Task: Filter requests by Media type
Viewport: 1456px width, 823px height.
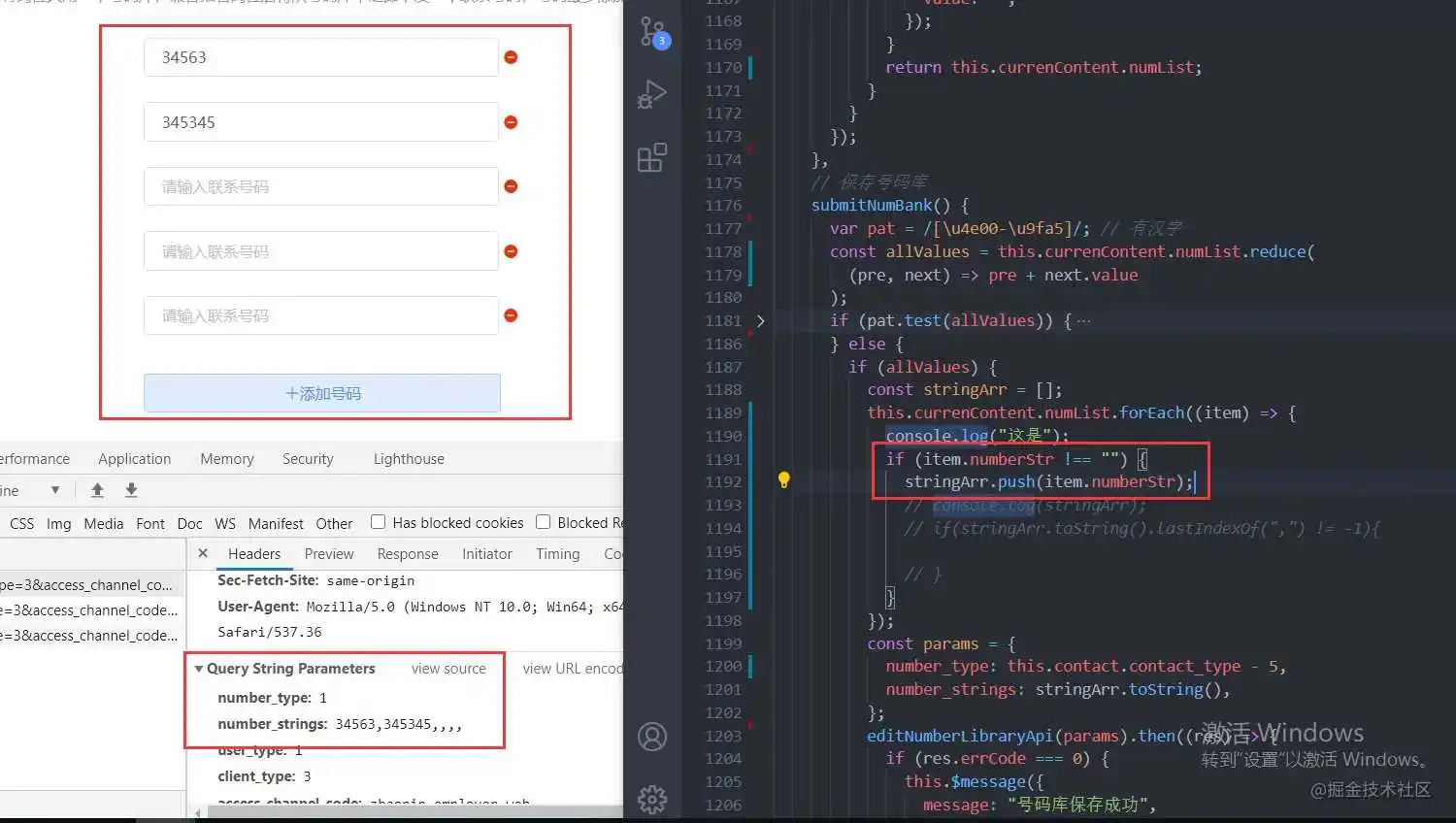Action: 104,523
